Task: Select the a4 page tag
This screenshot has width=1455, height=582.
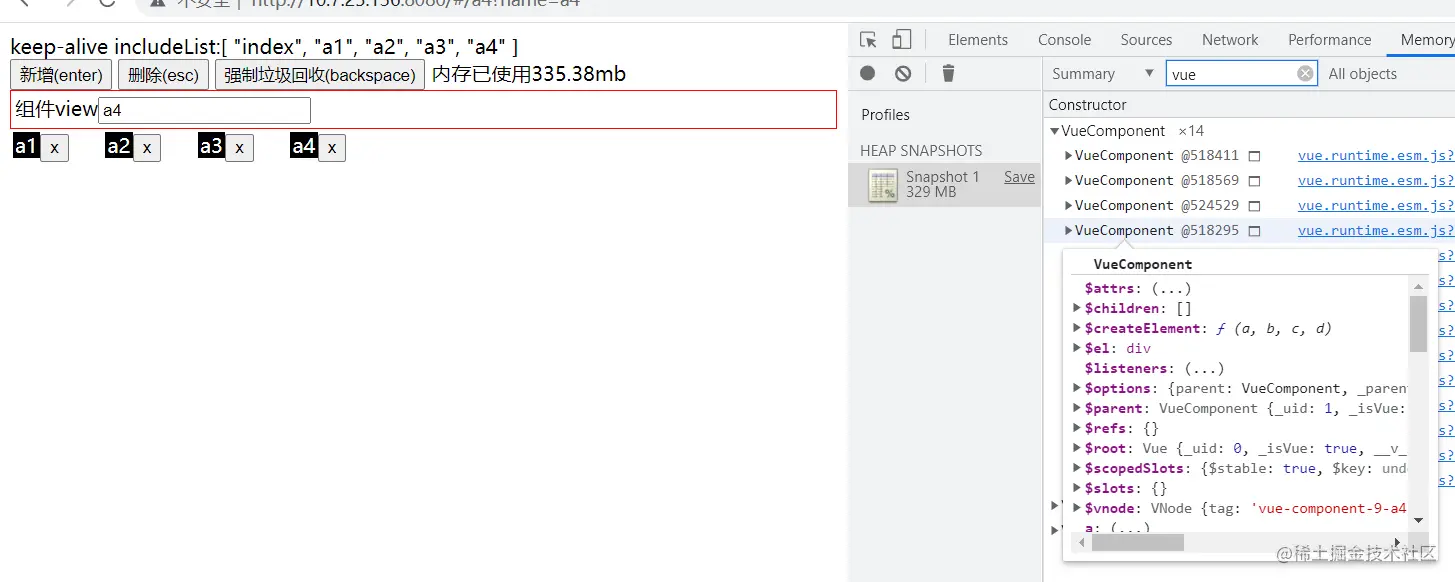Action: point(304,147)
